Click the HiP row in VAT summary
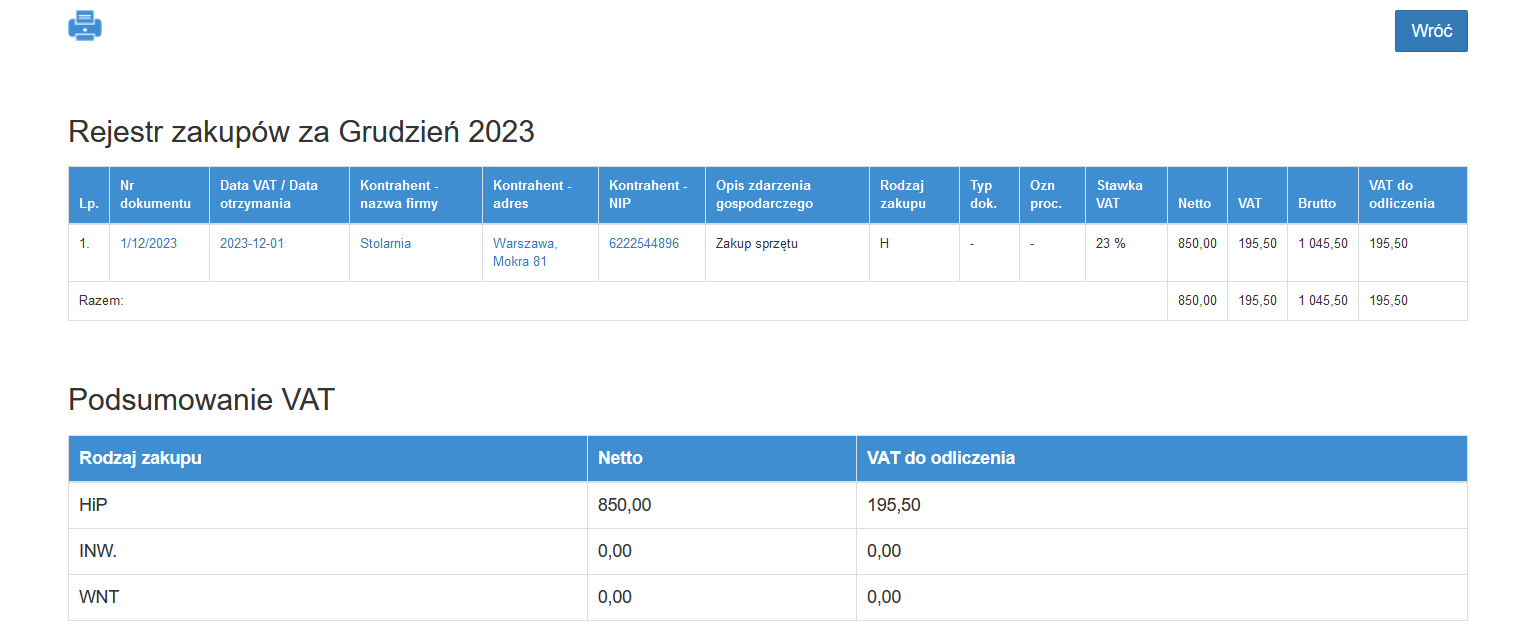1536x644 pixels. coord(93,505)
